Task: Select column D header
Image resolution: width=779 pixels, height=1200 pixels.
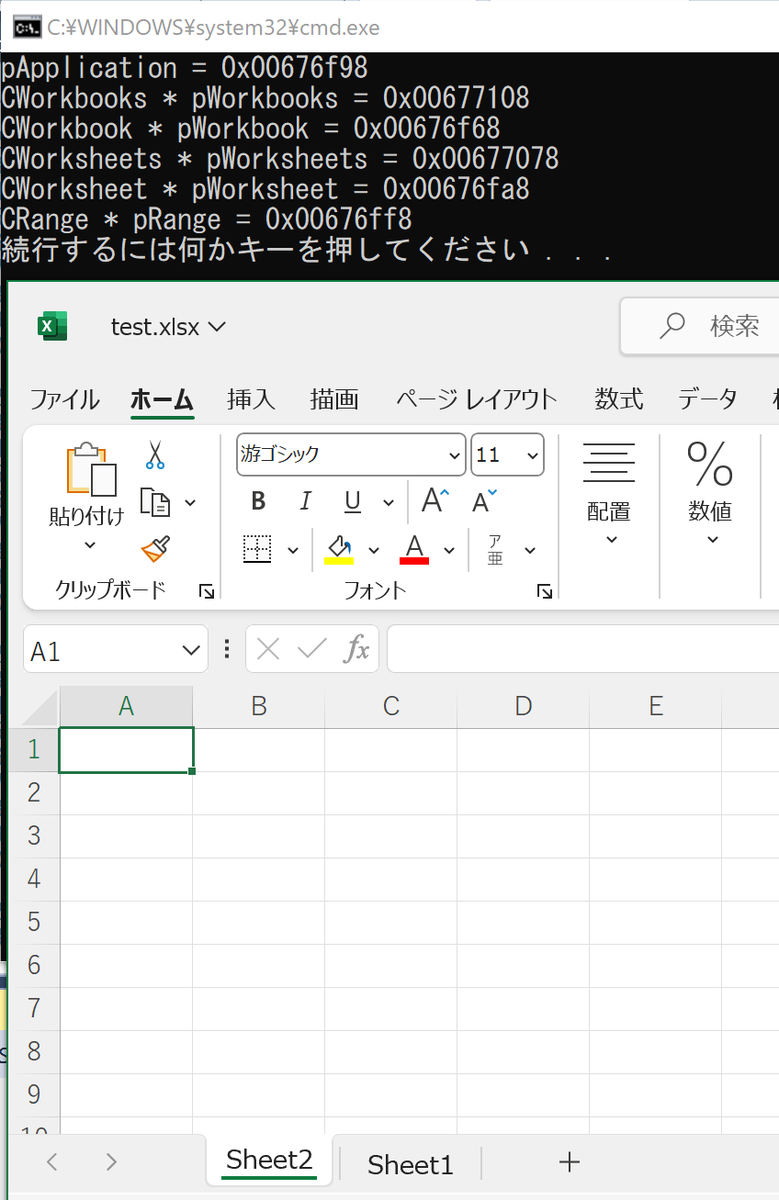Action: pos(523,706)
